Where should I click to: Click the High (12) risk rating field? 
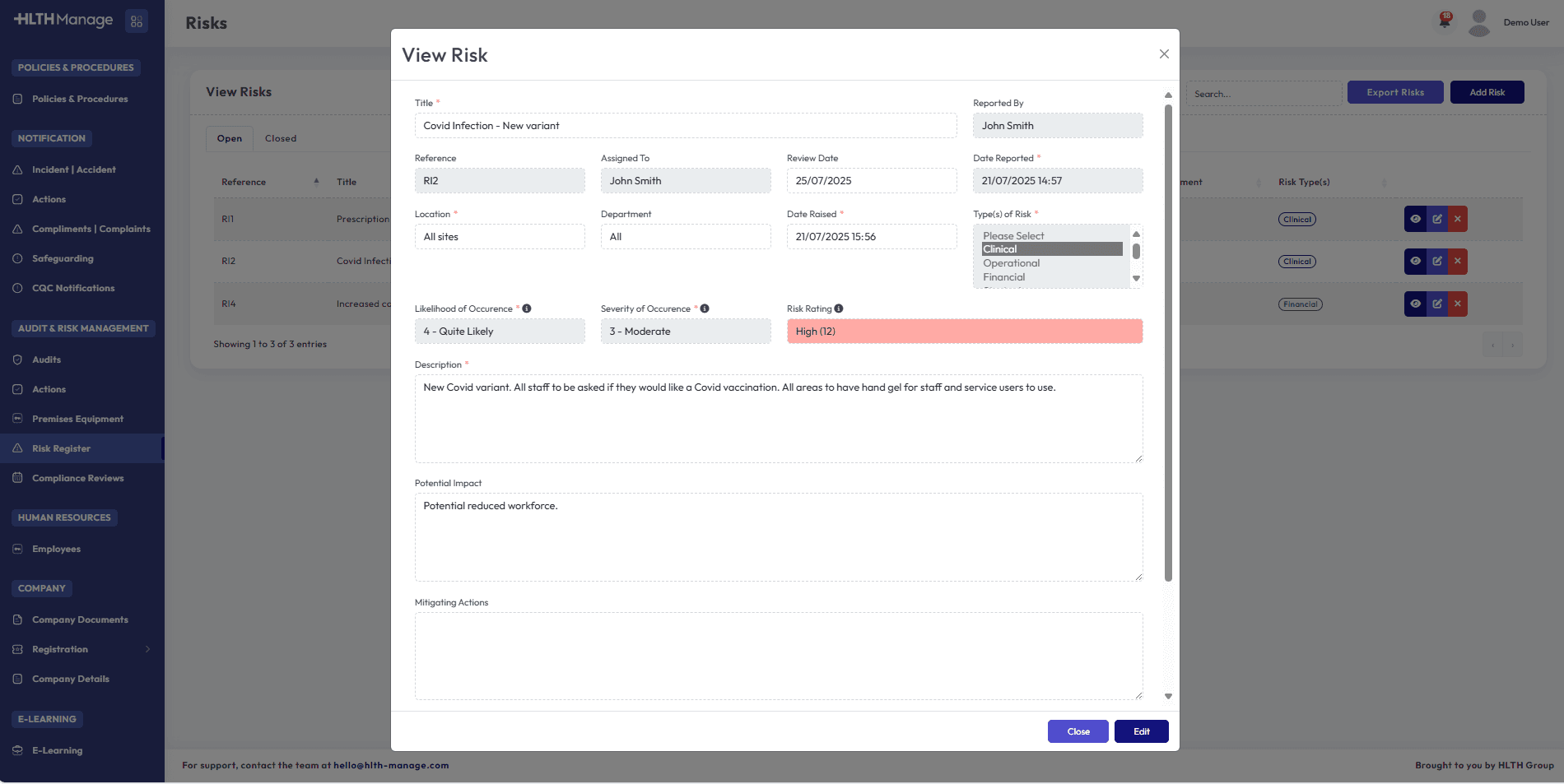pyautogui.click(x=964, y=332)
